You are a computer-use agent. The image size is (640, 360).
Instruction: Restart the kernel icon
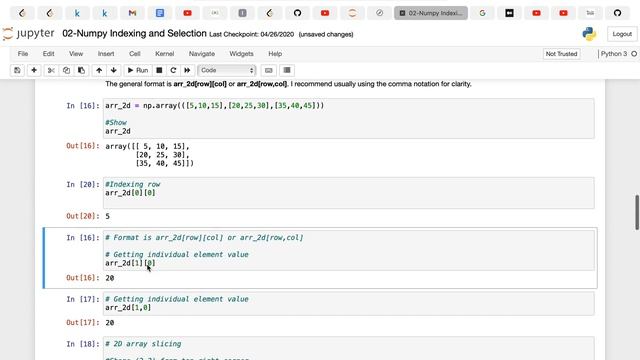coord(173,70)
